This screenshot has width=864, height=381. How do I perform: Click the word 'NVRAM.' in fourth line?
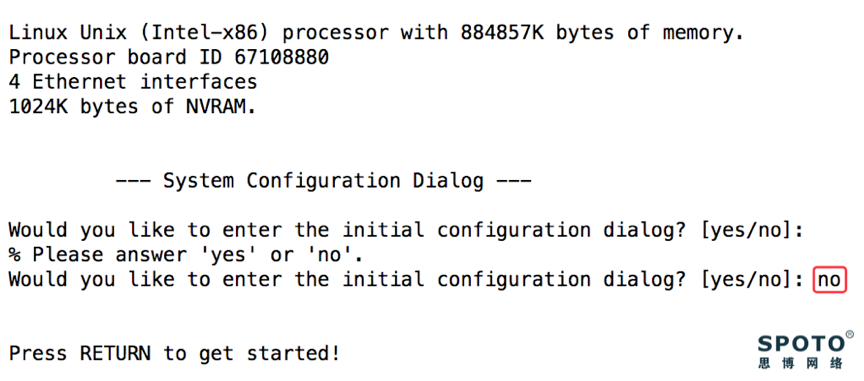click(222, 107)
